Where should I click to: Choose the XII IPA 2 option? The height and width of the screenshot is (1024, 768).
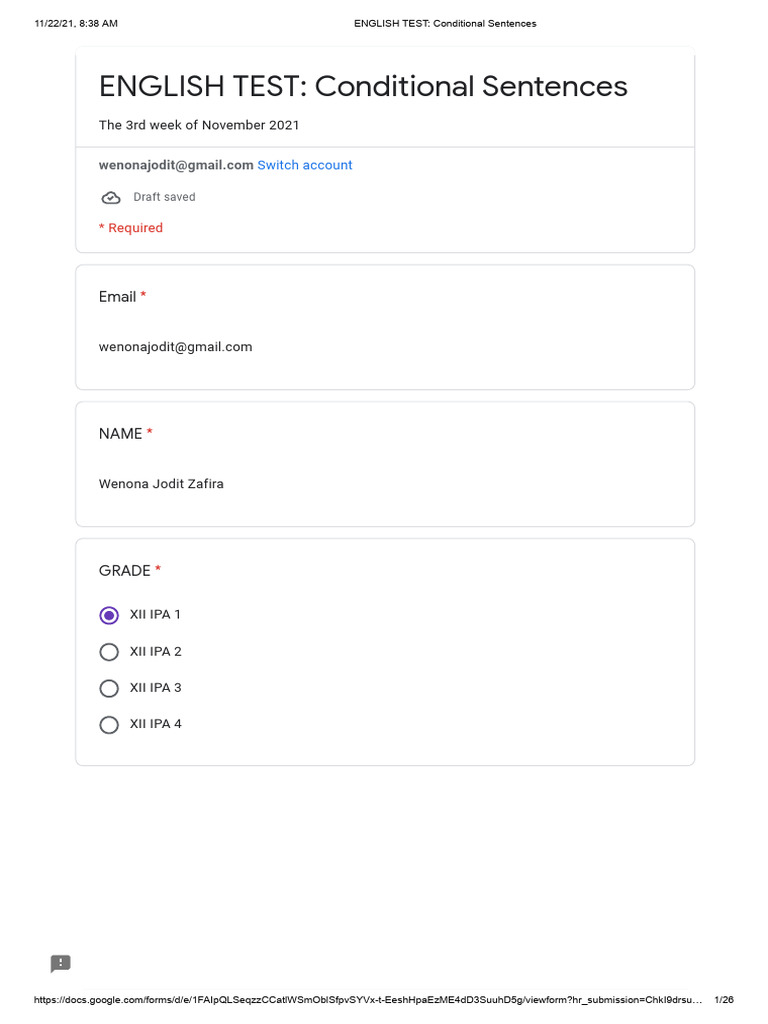(109, 652)
